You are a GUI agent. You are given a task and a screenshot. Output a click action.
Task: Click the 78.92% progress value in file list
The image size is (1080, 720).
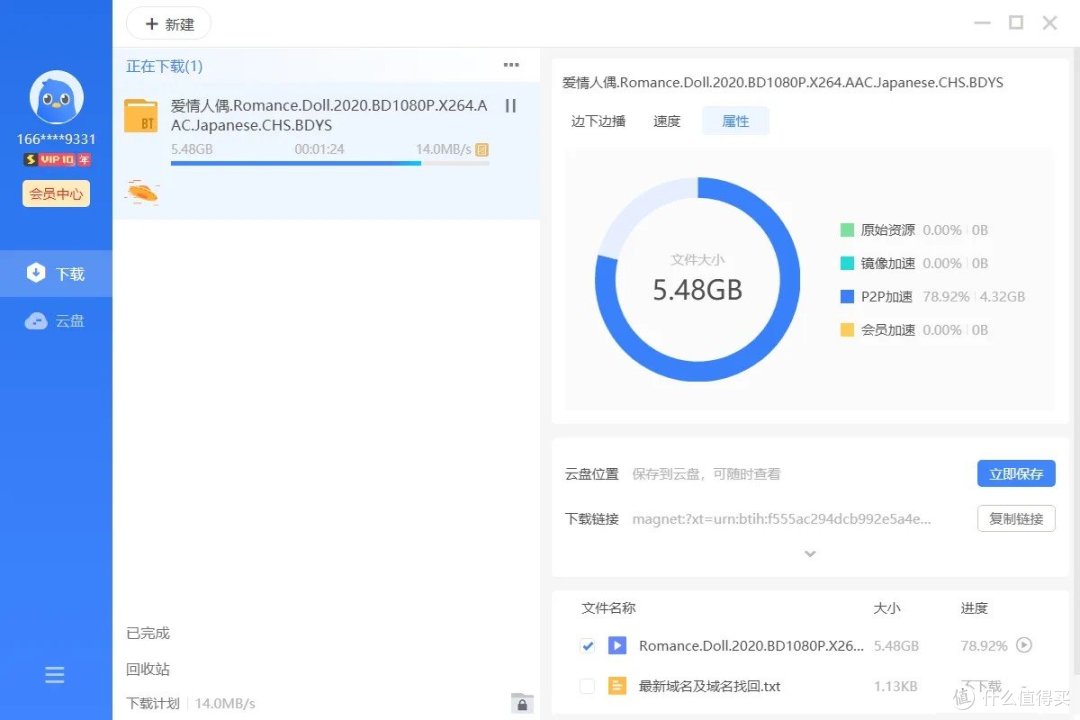(984, 646)
